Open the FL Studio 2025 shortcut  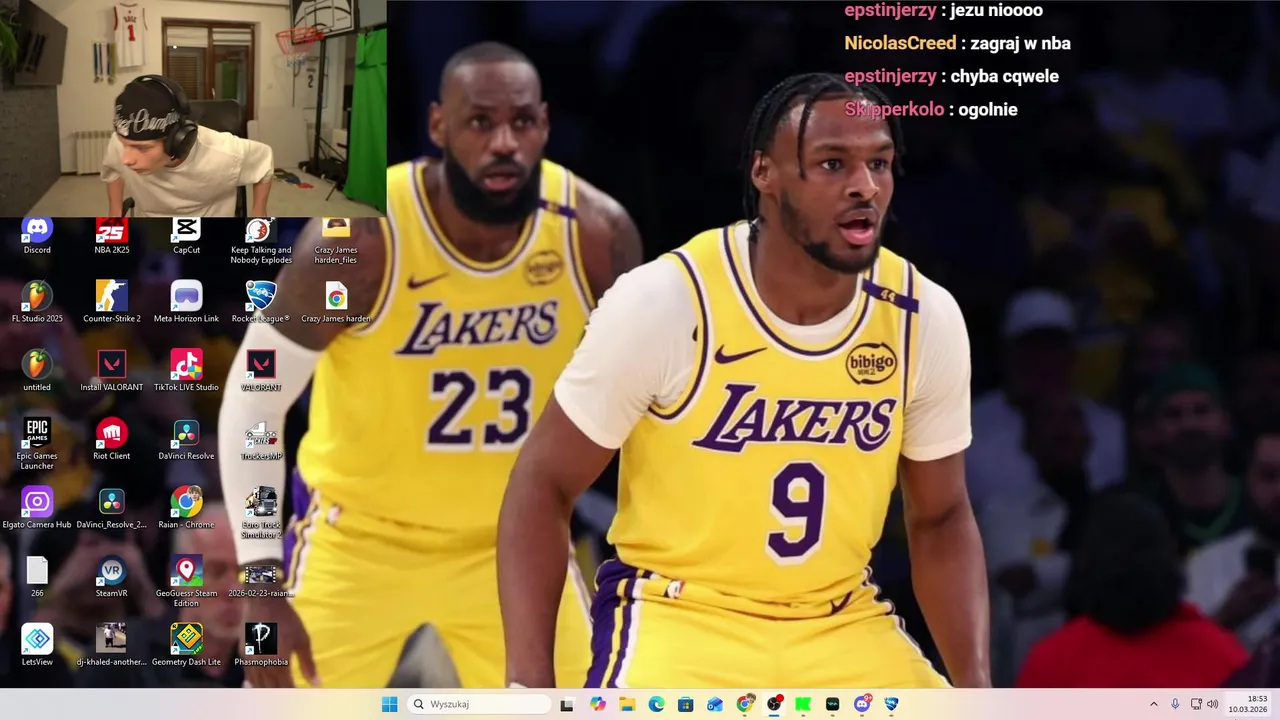pyautogui.click(x=37, y=302)
